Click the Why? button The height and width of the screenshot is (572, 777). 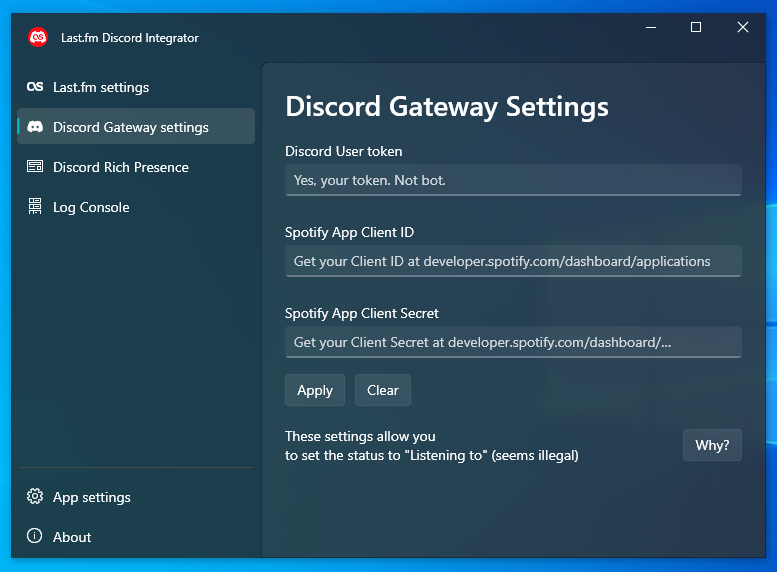712,445
